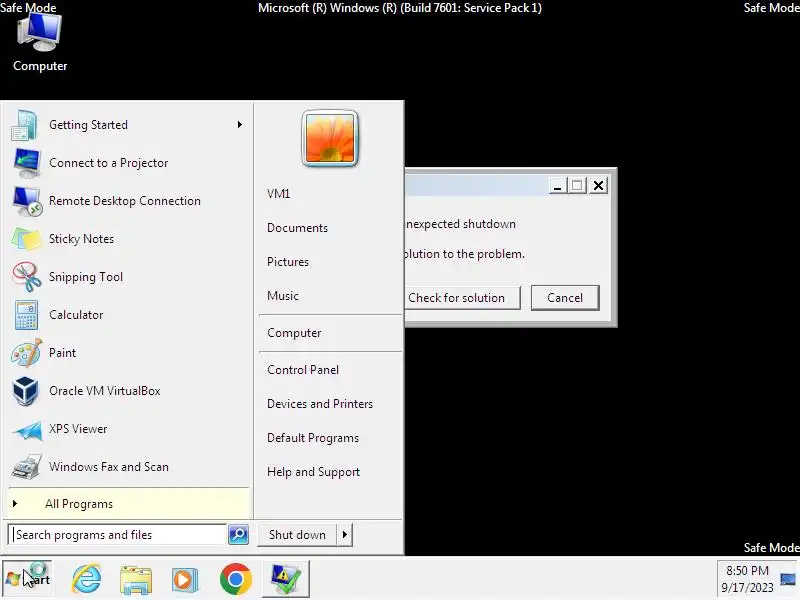The image size is (800, 600).
Task: Open Control Panel
Action: 303,370
